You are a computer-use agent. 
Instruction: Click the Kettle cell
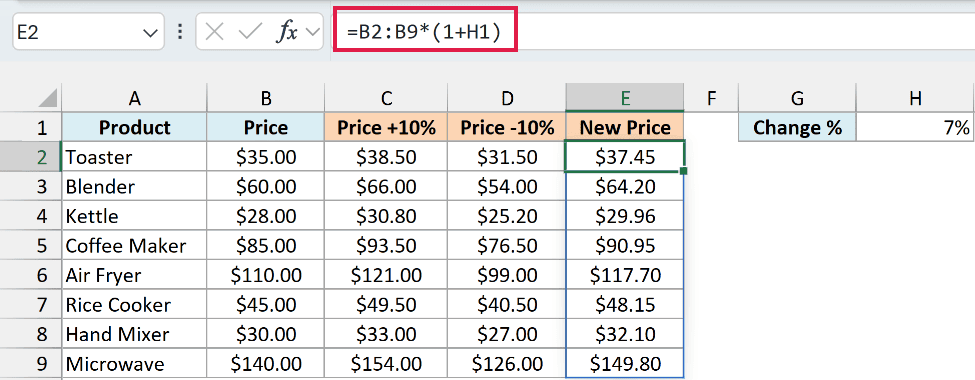coord(134,216)
